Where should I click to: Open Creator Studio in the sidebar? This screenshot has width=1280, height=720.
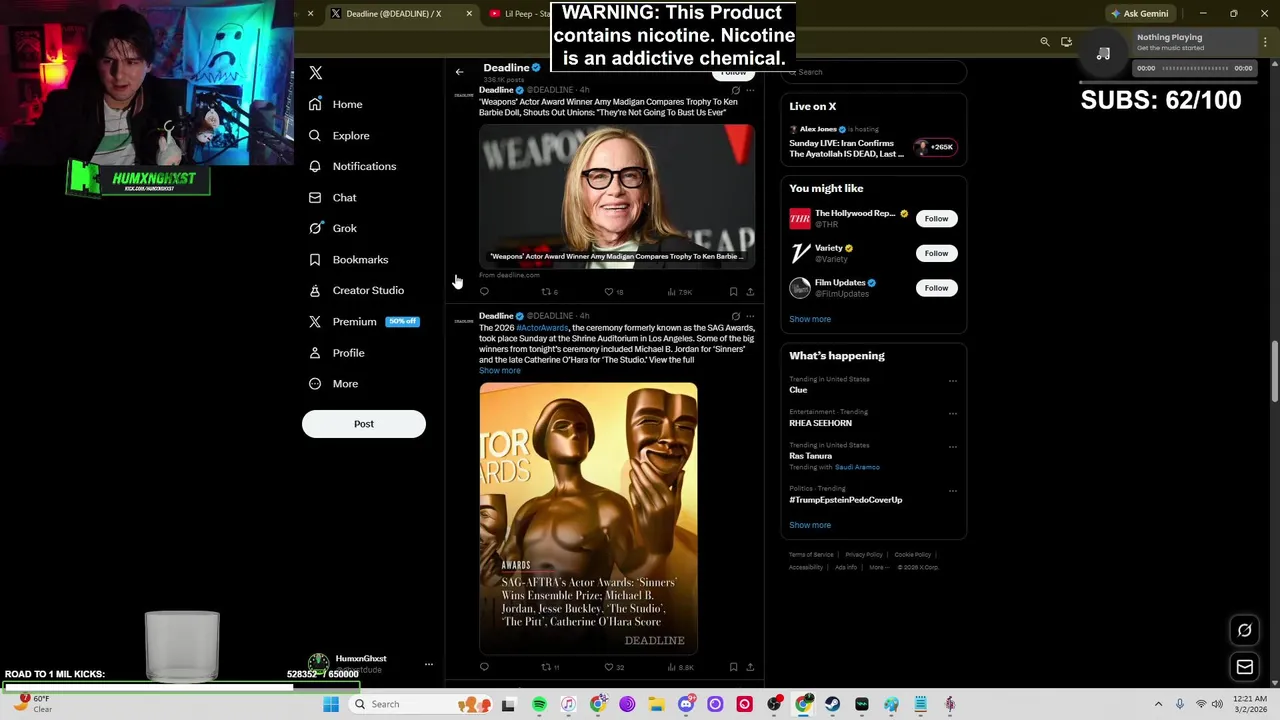[357, 290]
